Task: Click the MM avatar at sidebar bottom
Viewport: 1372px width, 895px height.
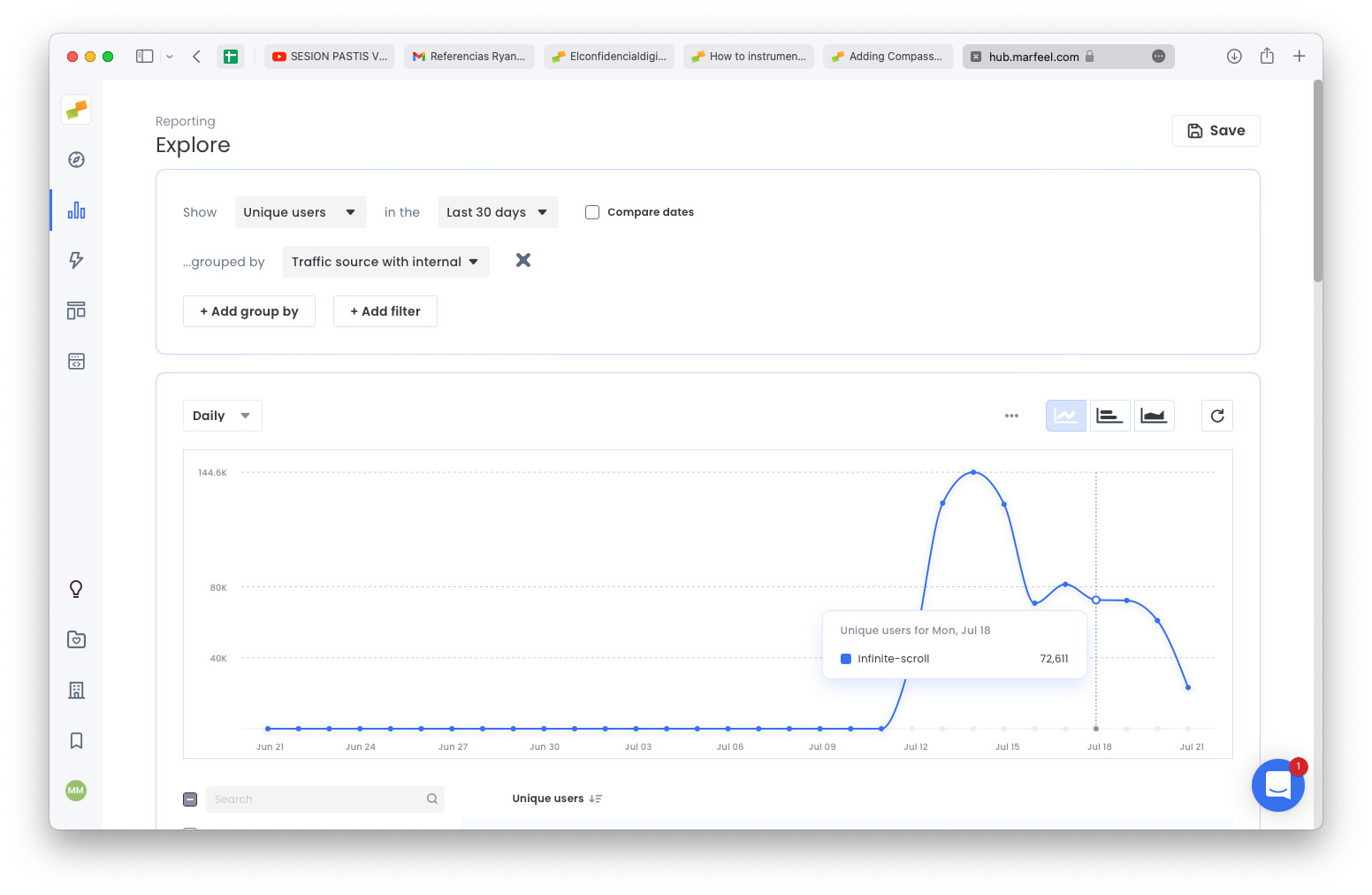Action: tap(76, 791)
